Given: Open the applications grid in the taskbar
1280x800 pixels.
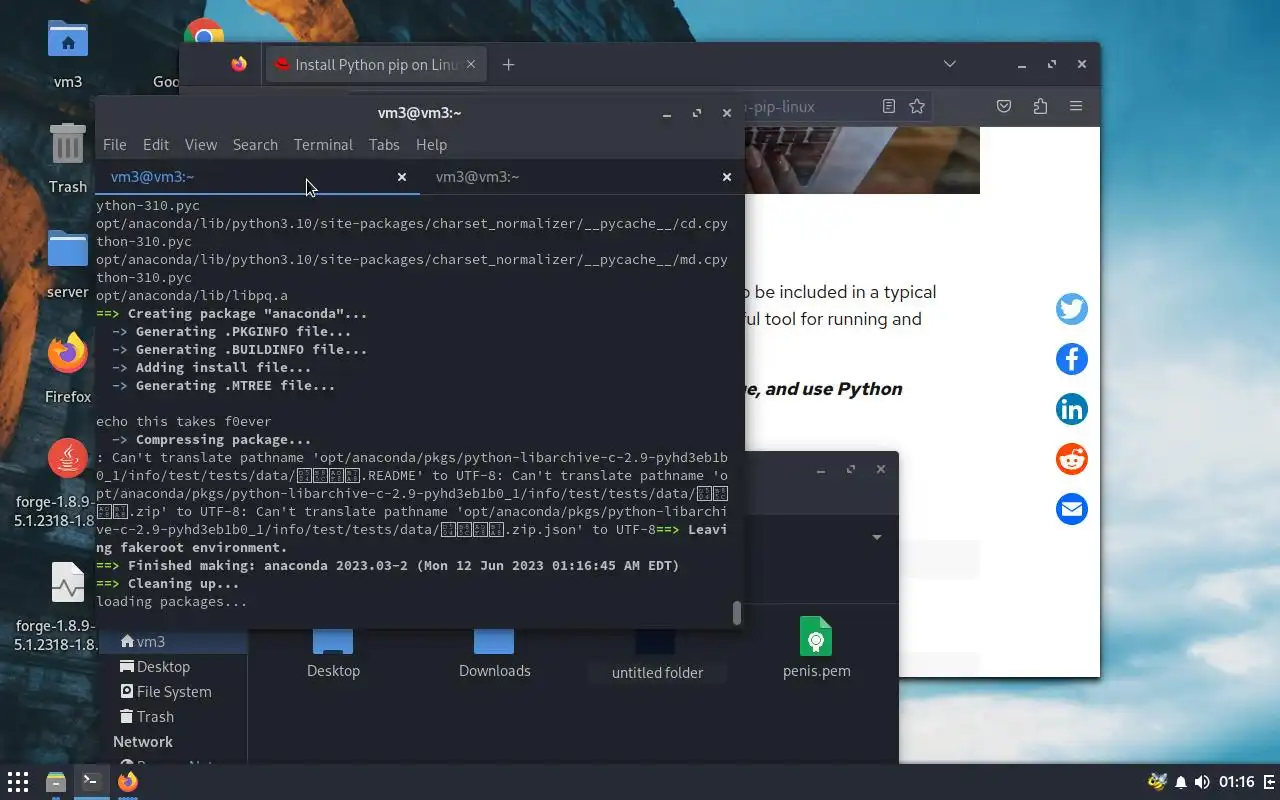Looking at the screenshot, I should coord(18,782).
